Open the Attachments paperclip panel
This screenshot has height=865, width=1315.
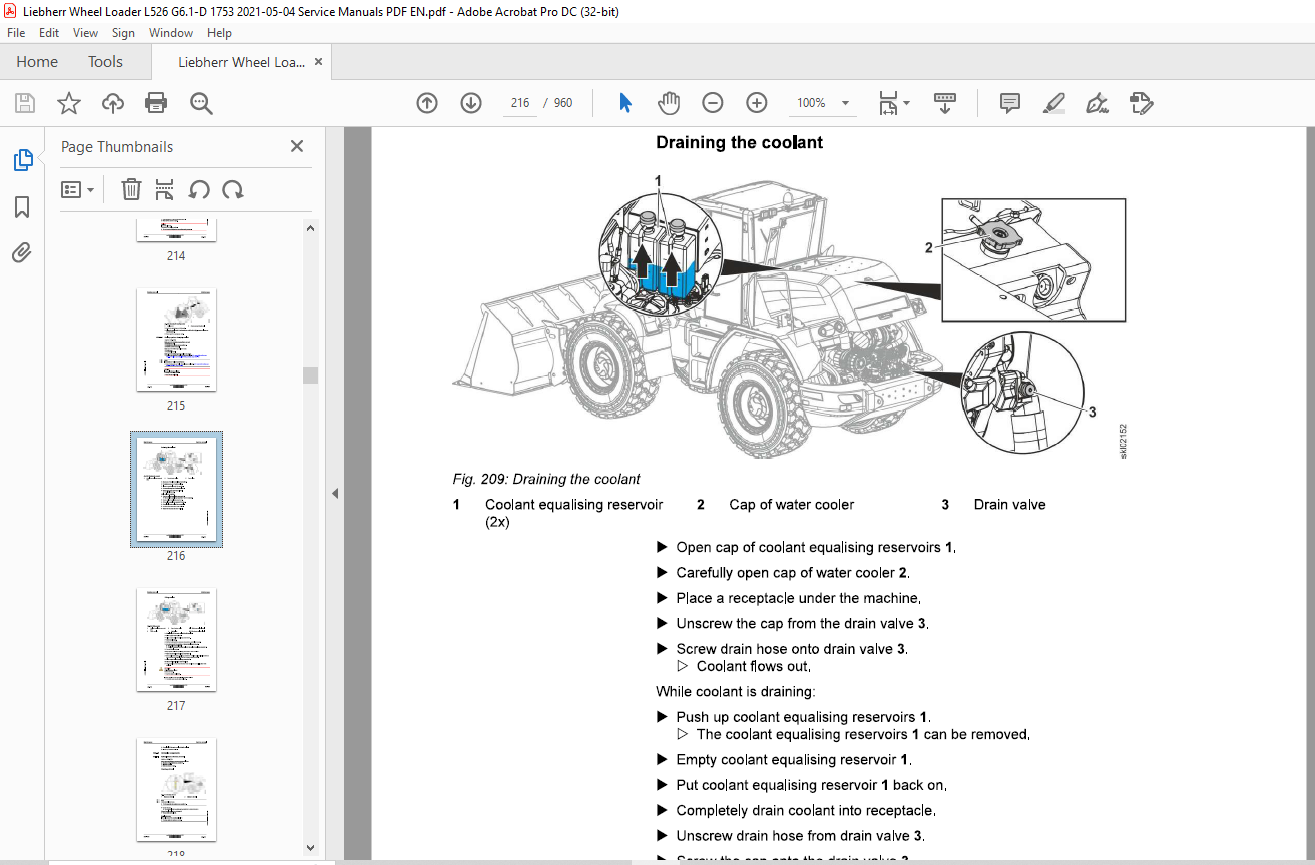(x=22, y=253)
